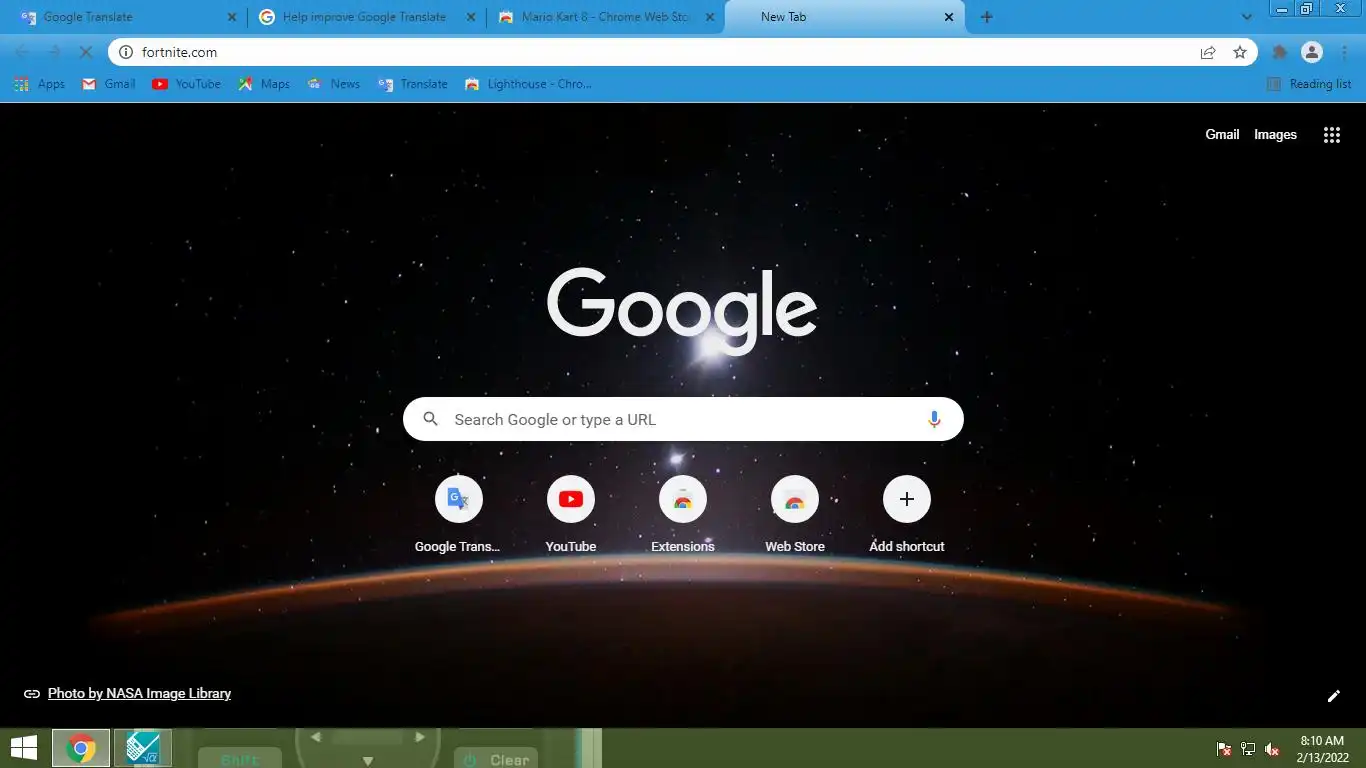
Task: Open the Extensions puzzle icon
Action: pos(1279,52)
